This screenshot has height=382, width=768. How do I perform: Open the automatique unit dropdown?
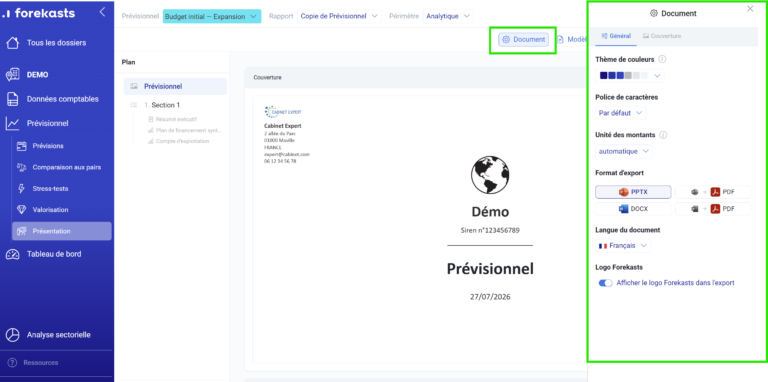[x=624, y=151]
